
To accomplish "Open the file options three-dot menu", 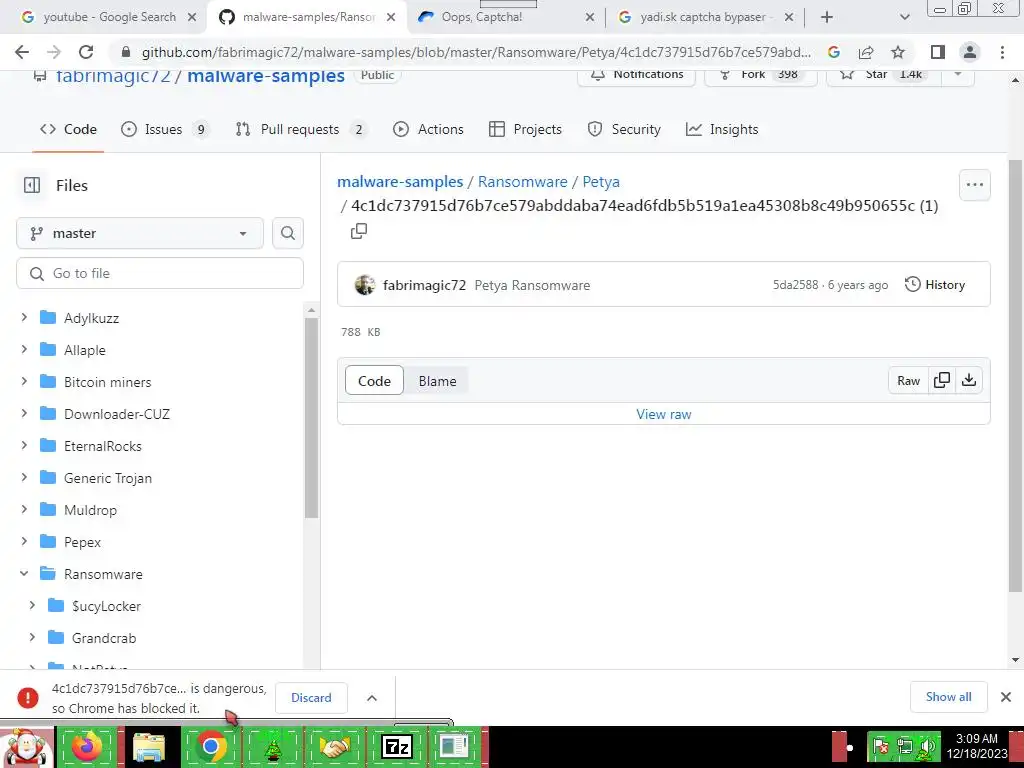I will pyautogui.click(x=974, y=185).
